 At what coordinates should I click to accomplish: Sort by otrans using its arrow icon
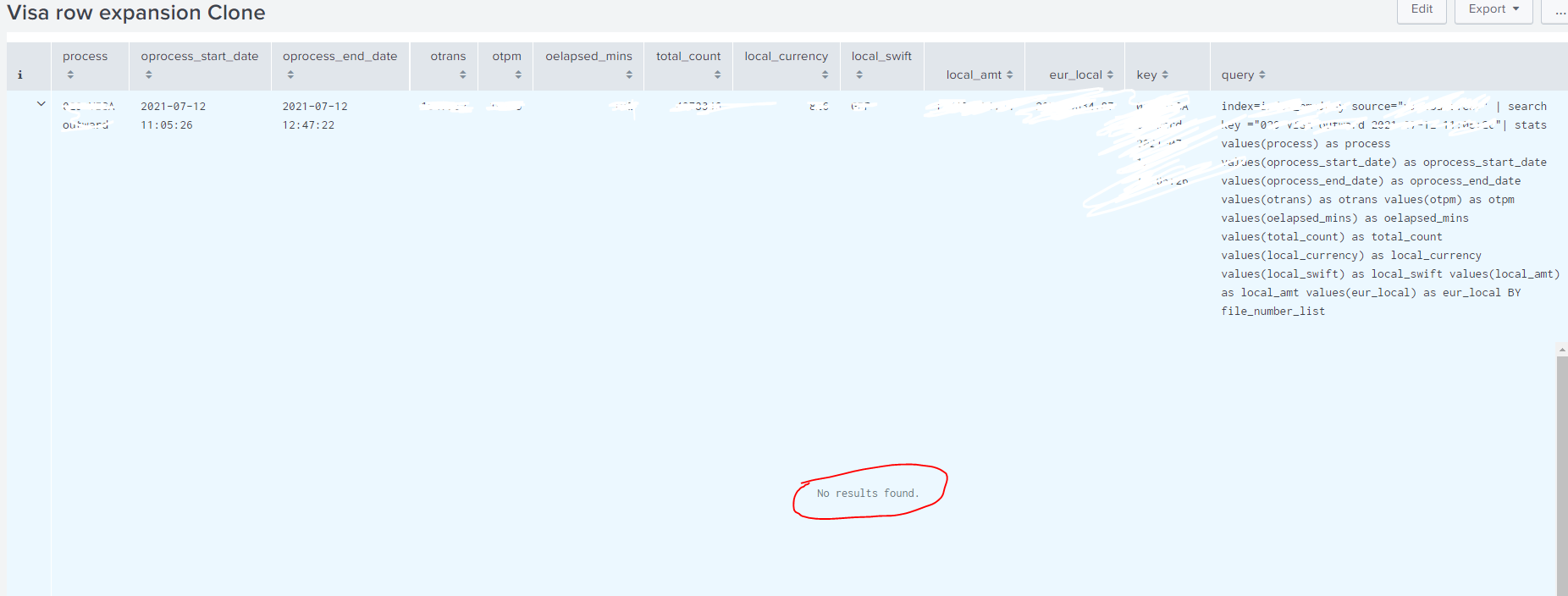pos(462,75)
